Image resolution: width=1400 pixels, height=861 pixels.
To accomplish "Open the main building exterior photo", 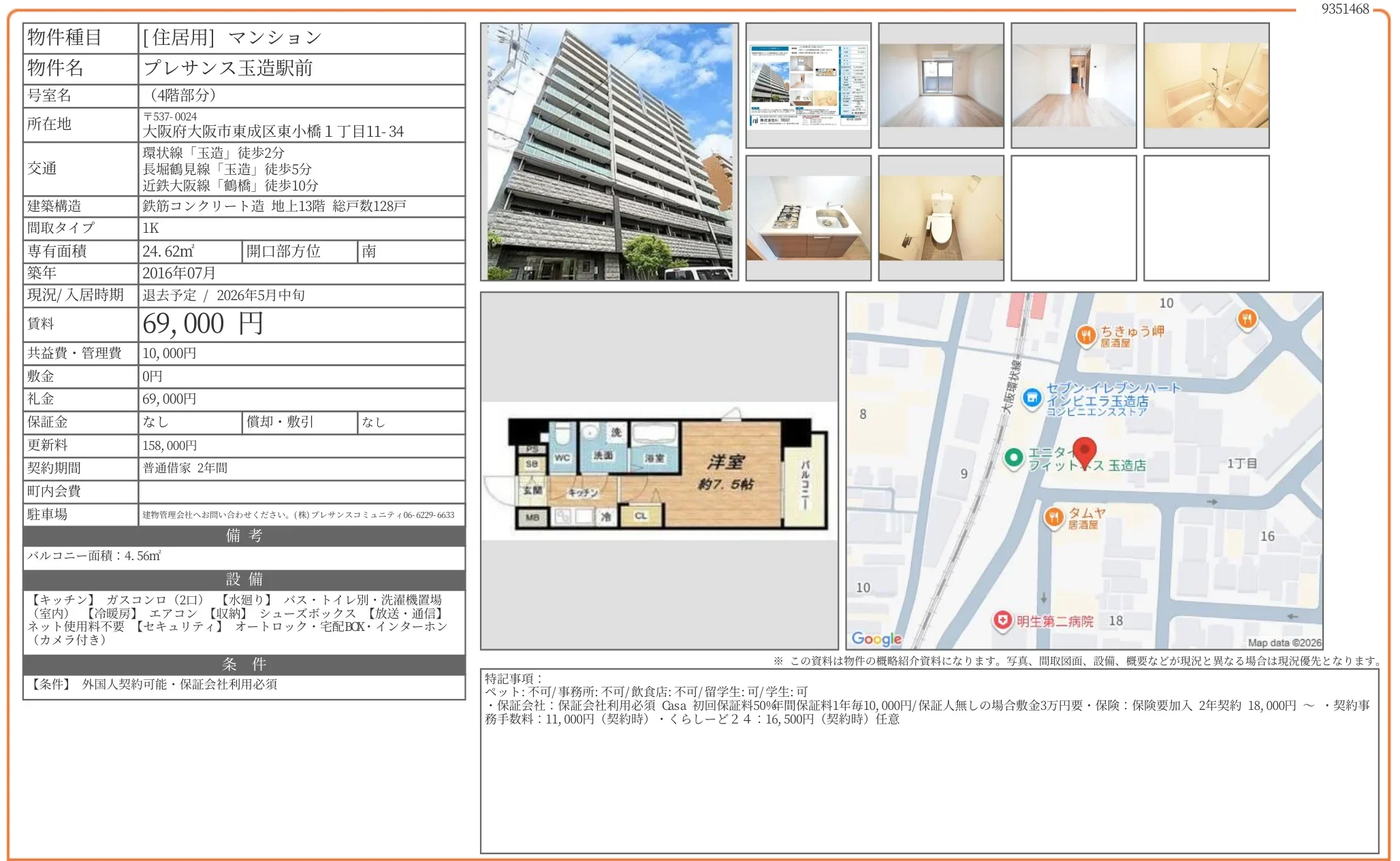I will (x=609, y=152).
